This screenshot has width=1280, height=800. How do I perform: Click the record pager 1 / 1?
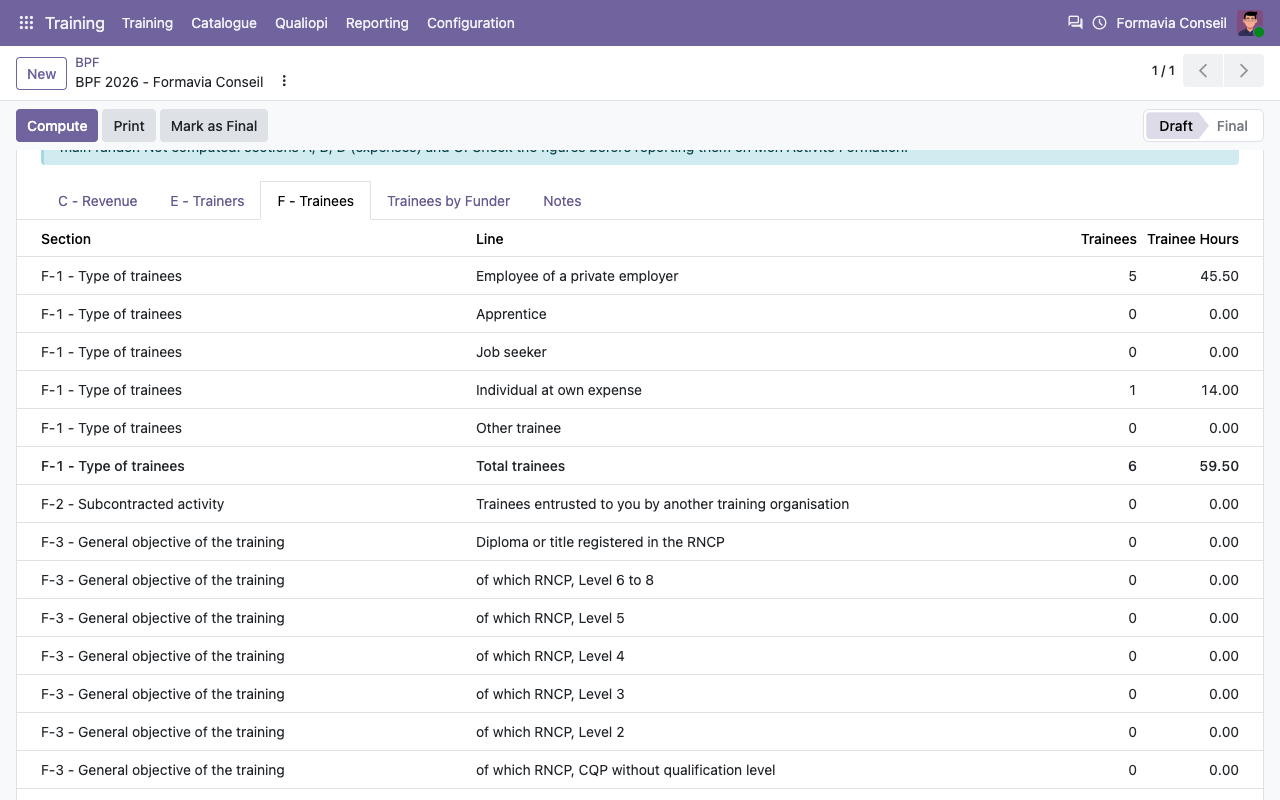tap(1163, 71)
